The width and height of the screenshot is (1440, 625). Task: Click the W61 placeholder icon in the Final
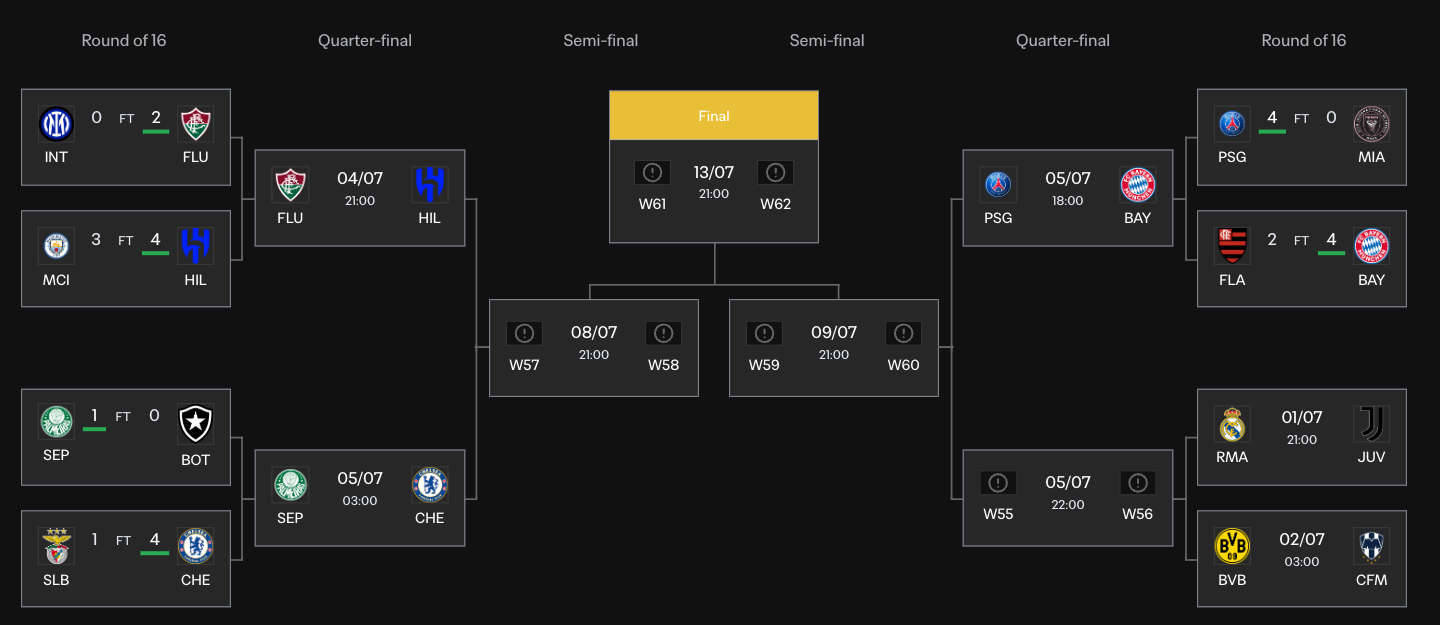653,173
